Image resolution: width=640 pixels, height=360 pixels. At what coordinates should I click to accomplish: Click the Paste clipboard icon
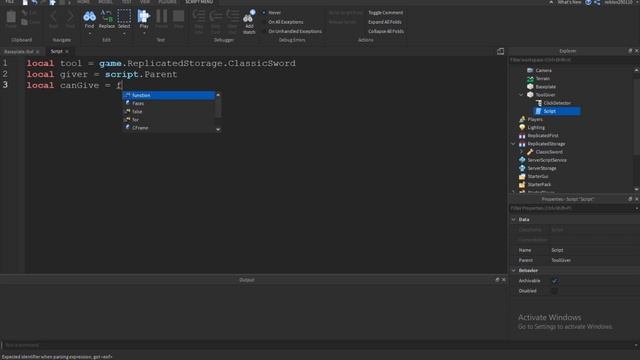11,17
